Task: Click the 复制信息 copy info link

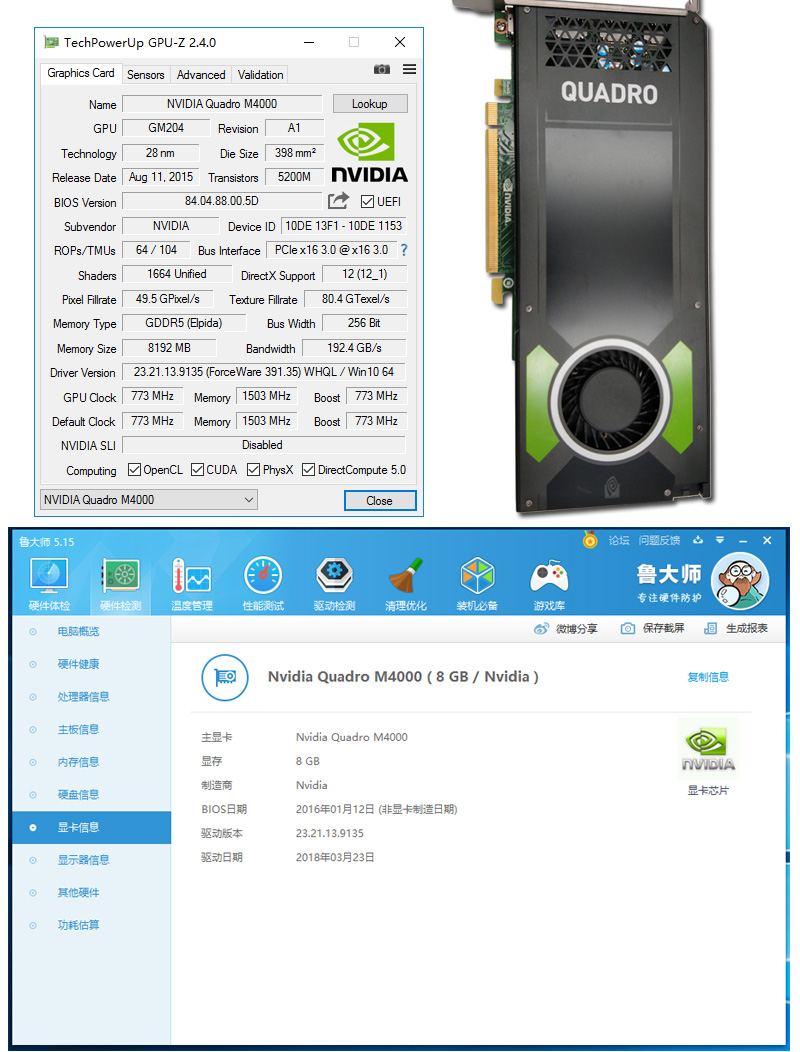Action: pyautogui.click(x=708, y=677)
